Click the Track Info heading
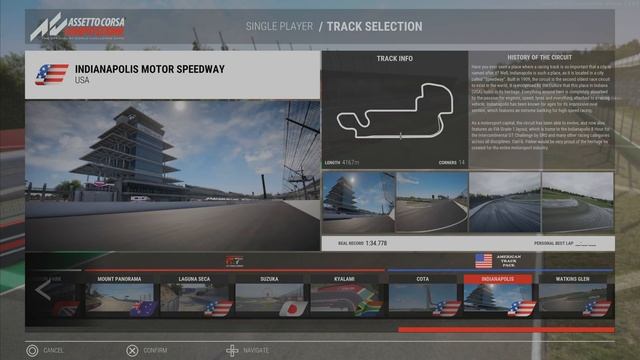This screenshot has height=360, width=640. point(395,59)
